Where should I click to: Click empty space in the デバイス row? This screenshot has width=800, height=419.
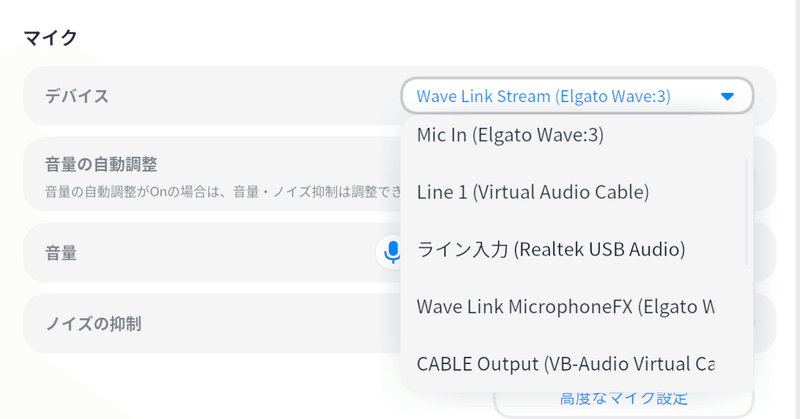250,97
